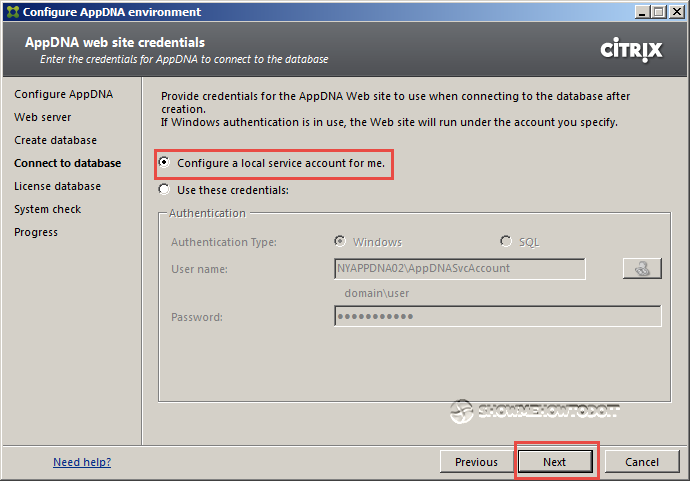Open the Create database step

tap(55, 140)
